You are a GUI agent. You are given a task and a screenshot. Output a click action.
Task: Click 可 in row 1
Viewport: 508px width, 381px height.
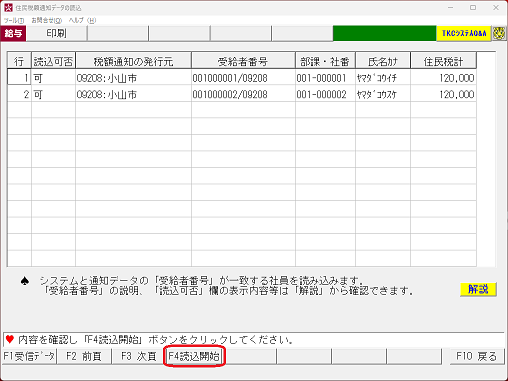tap(53, 78)
